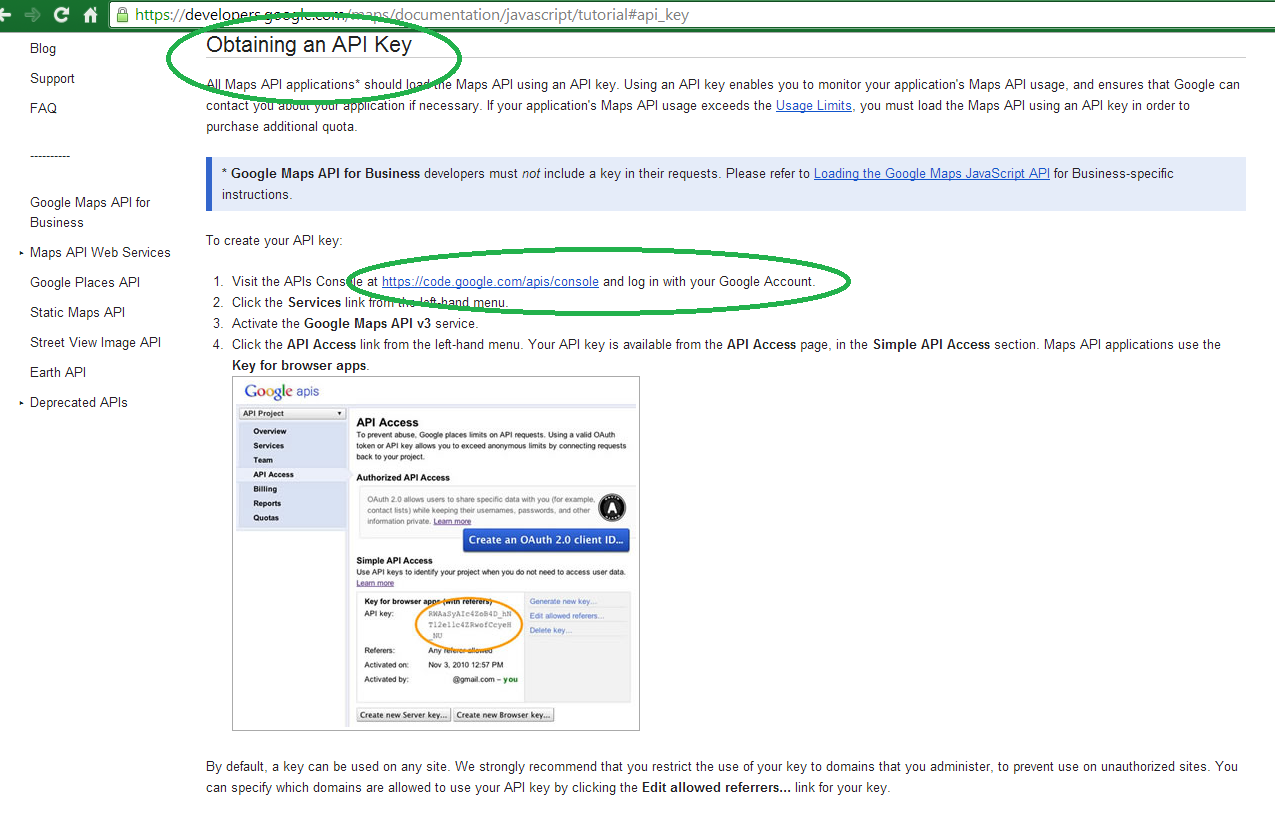This screenshot has height=826, width=1275.
Task: Click the Obtaining an API Key heading
Action: (309, 44)
